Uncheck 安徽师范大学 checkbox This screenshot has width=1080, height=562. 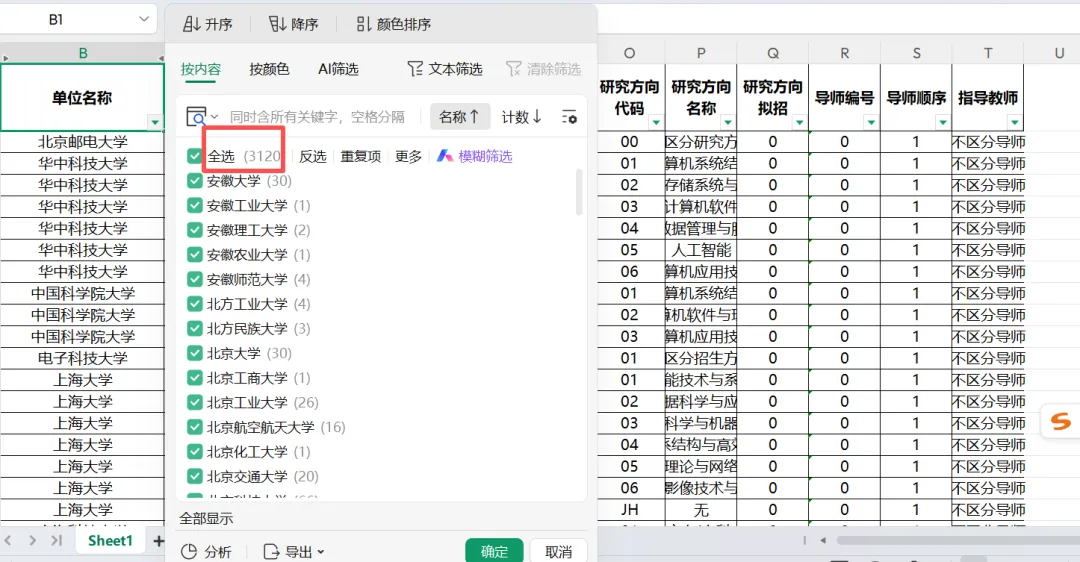pyautogui.click(x=194, y=280)
